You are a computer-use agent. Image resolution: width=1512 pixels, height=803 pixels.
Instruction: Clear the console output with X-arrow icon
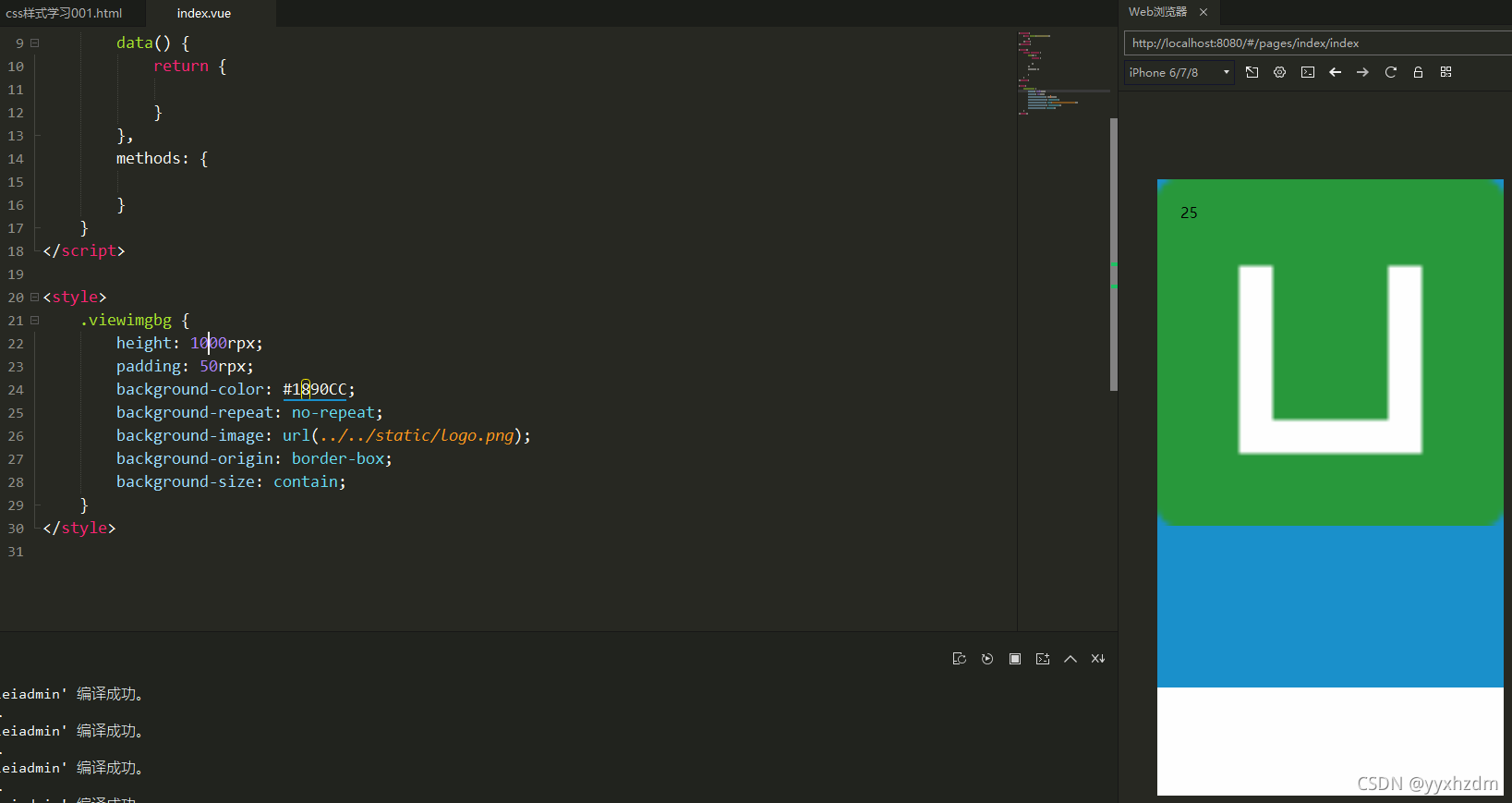pos(1098,659)
